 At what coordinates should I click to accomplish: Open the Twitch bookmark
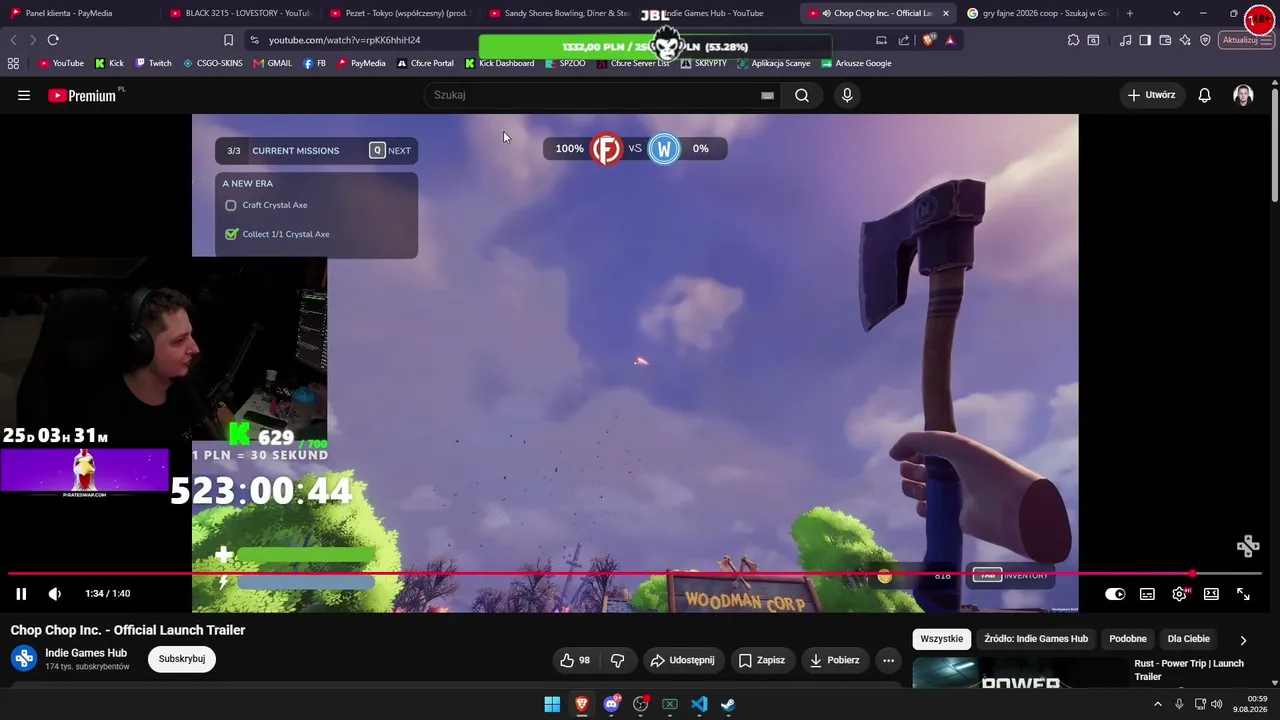153,63
